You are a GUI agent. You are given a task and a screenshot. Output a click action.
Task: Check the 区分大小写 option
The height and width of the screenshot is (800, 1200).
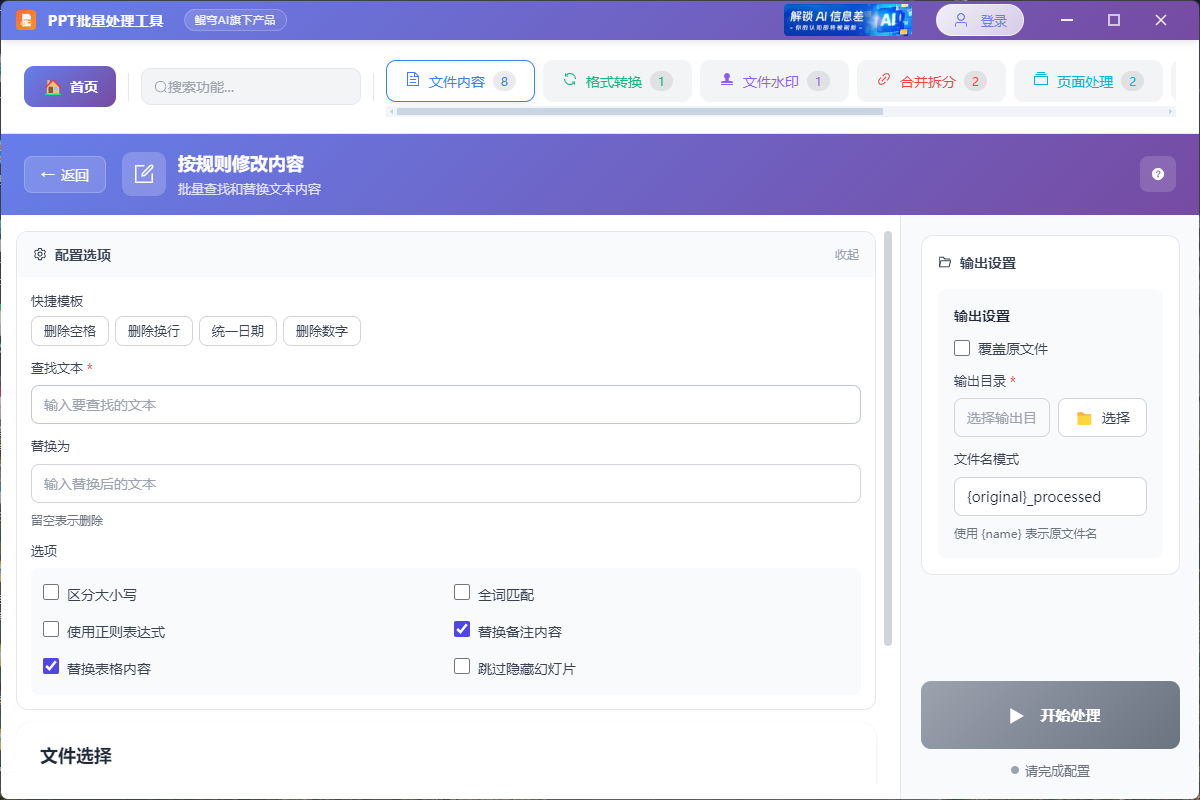[x=51, y=592]
